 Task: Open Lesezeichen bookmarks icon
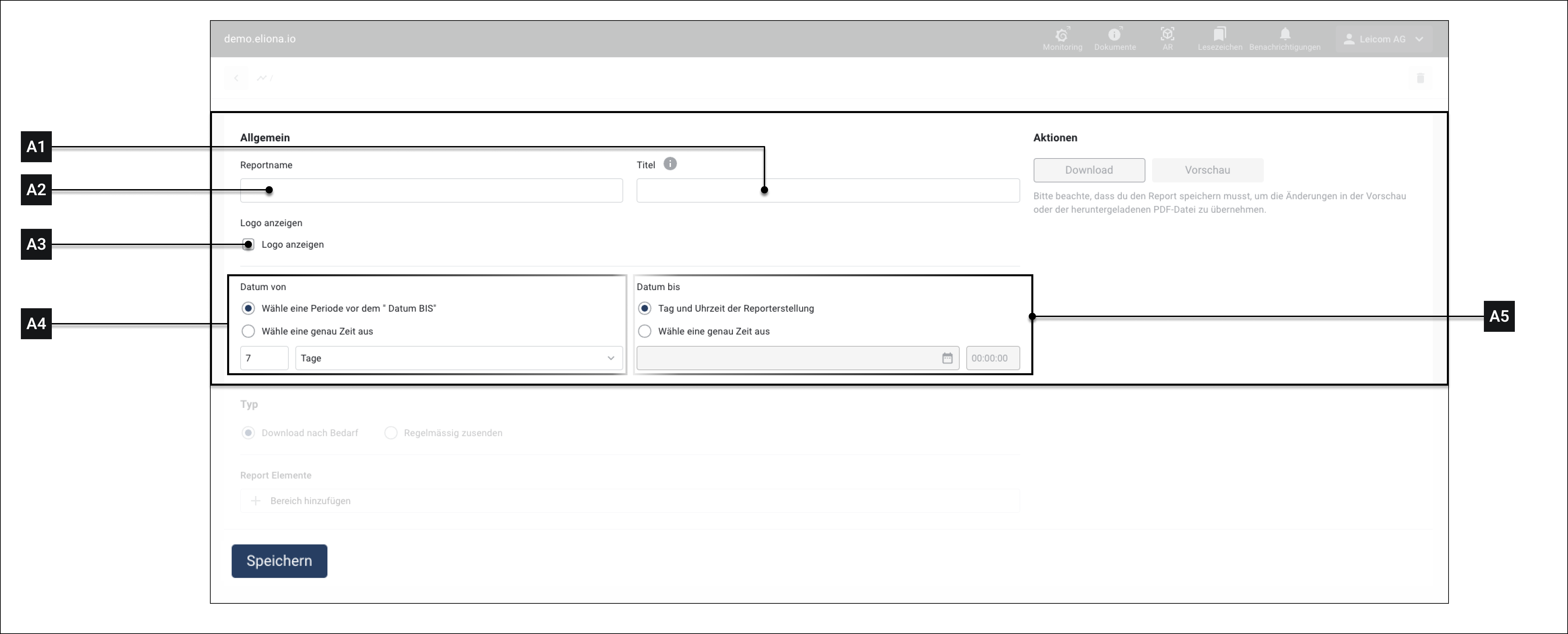coord(1219,35)
